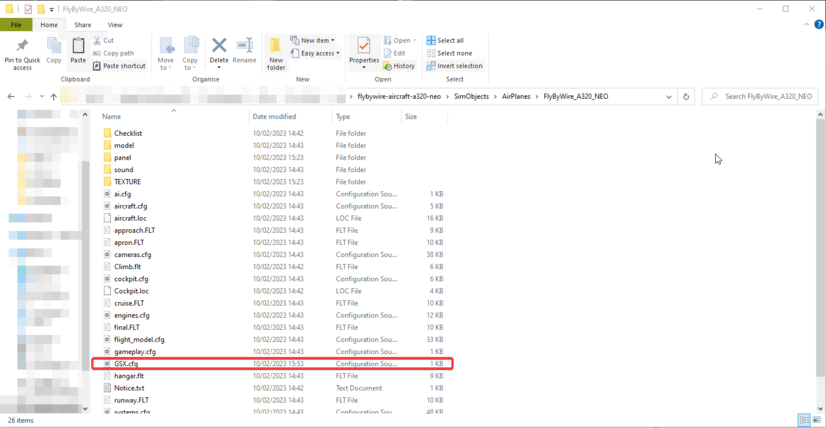Expand the Easy access dropdown
This screenshot has height=428, width=826.
click(x=315, y=53)
